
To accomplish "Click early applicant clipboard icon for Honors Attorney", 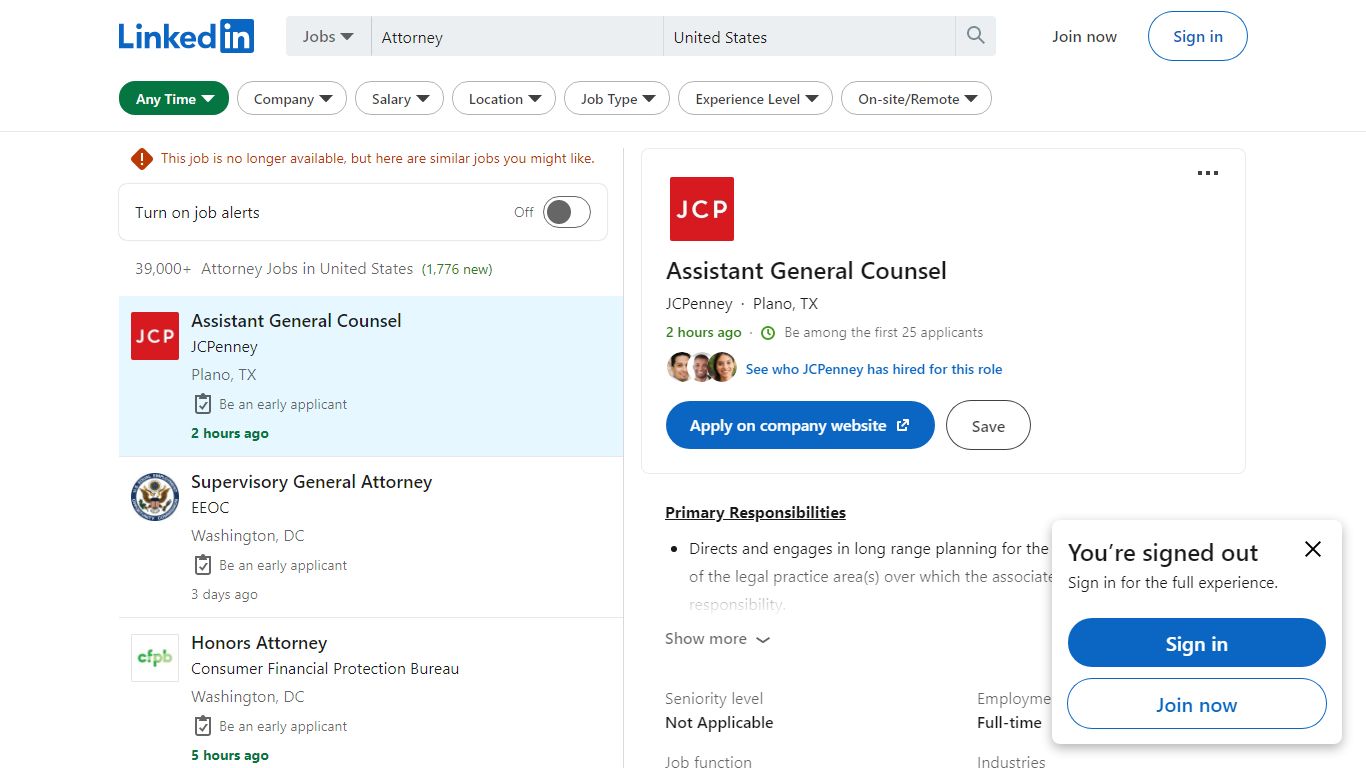I will point(202,726).
